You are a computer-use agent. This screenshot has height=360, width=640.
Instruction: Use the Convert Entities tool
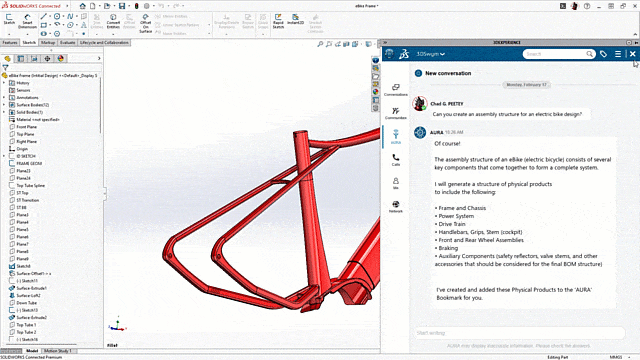point(113,22)
